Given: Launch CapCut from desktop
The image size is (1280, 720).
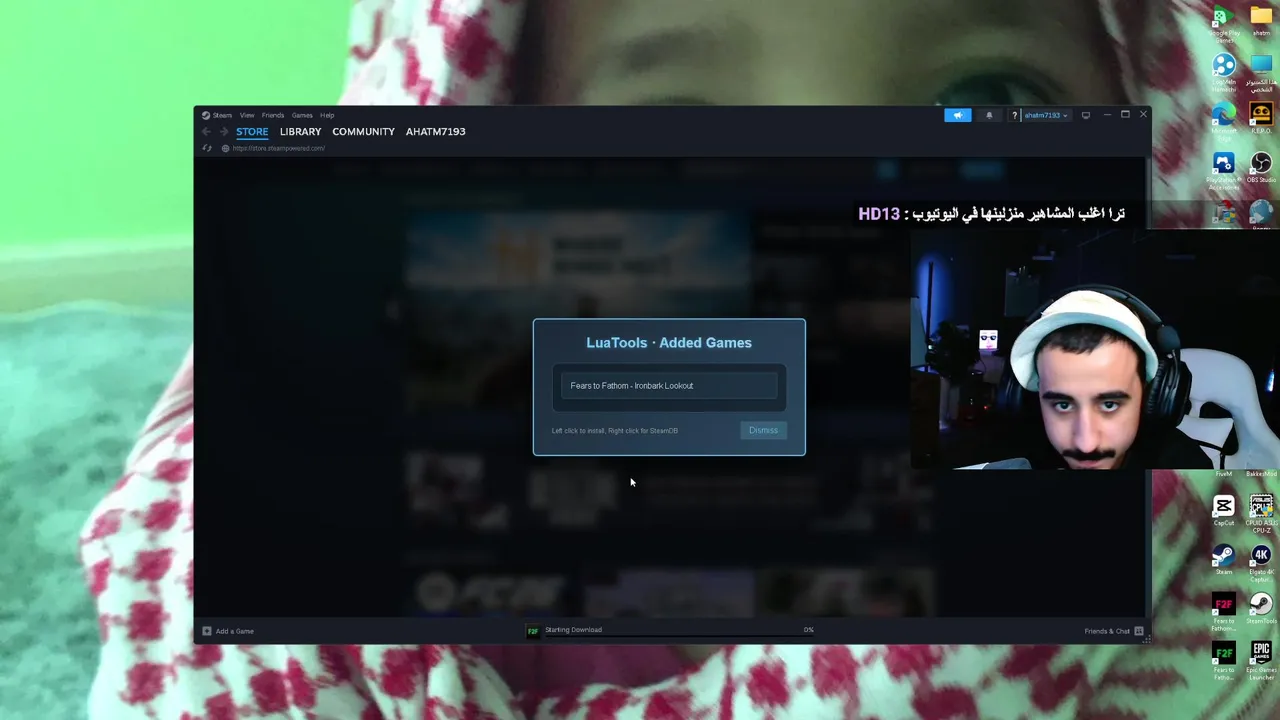Looking at the screenshot, I should tap(1224, 511).
